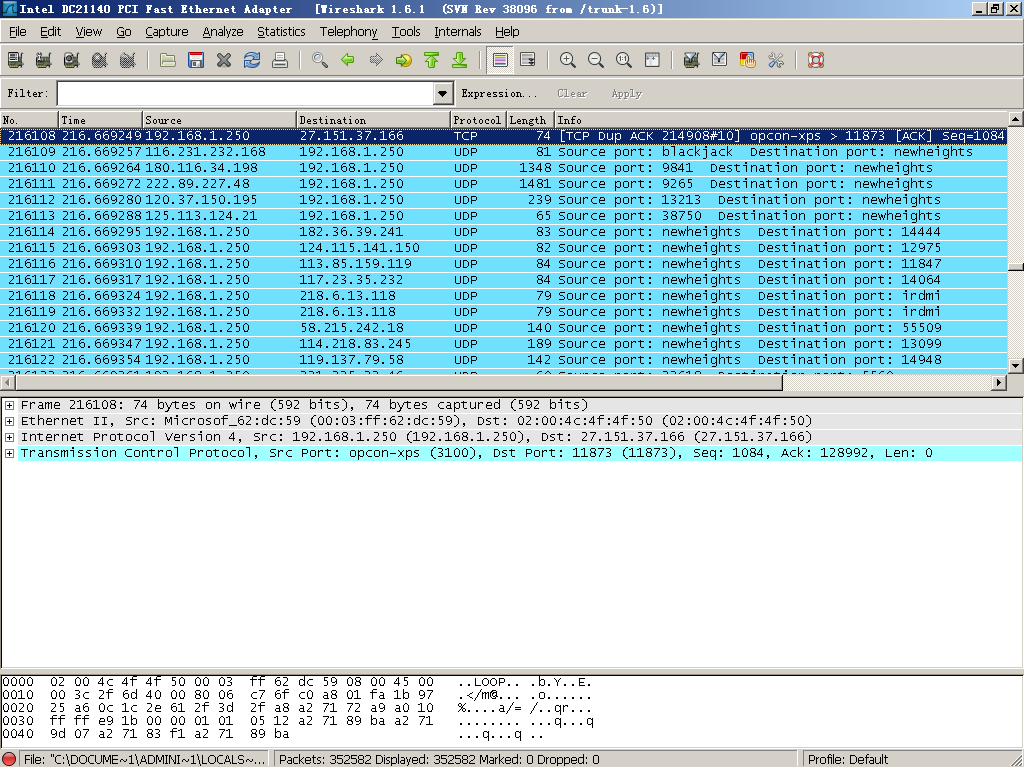The width and height of the screenshot is (1024, 768).
Task: Open a capture file
Action: [x=168, y=60]
